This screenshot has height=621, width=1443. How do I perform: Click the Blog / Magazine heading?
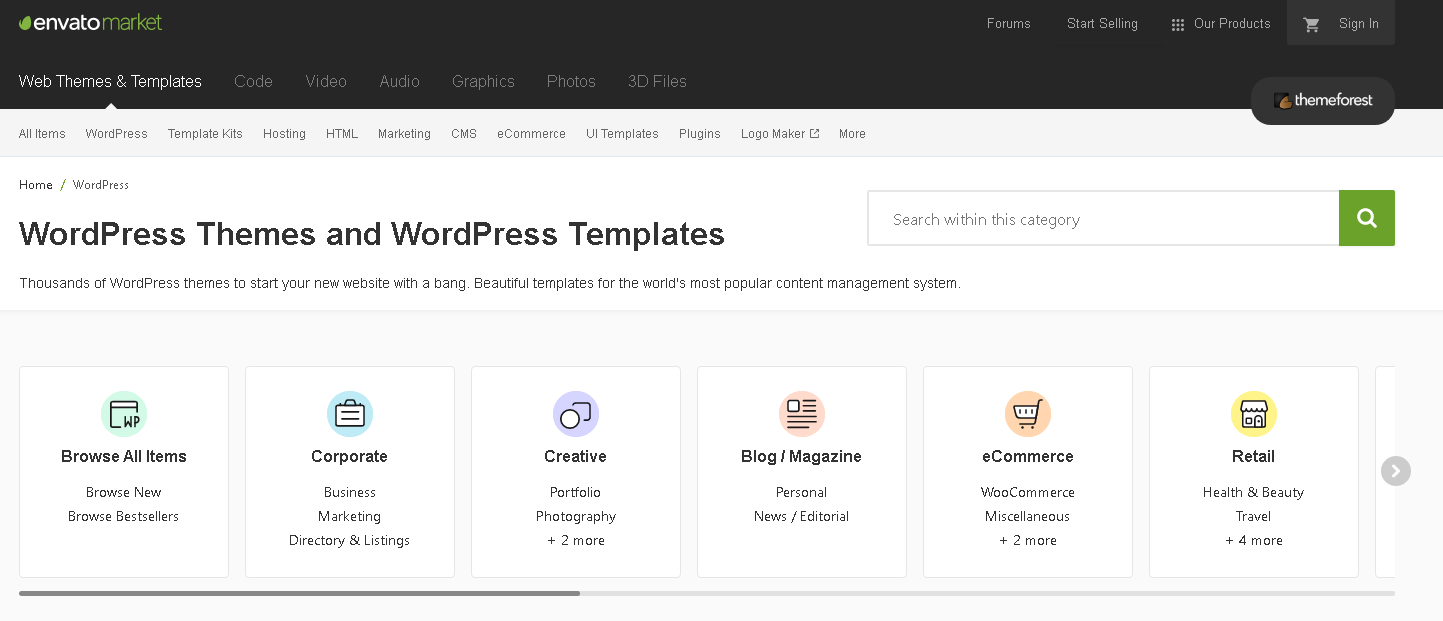[x=802, y=456]
